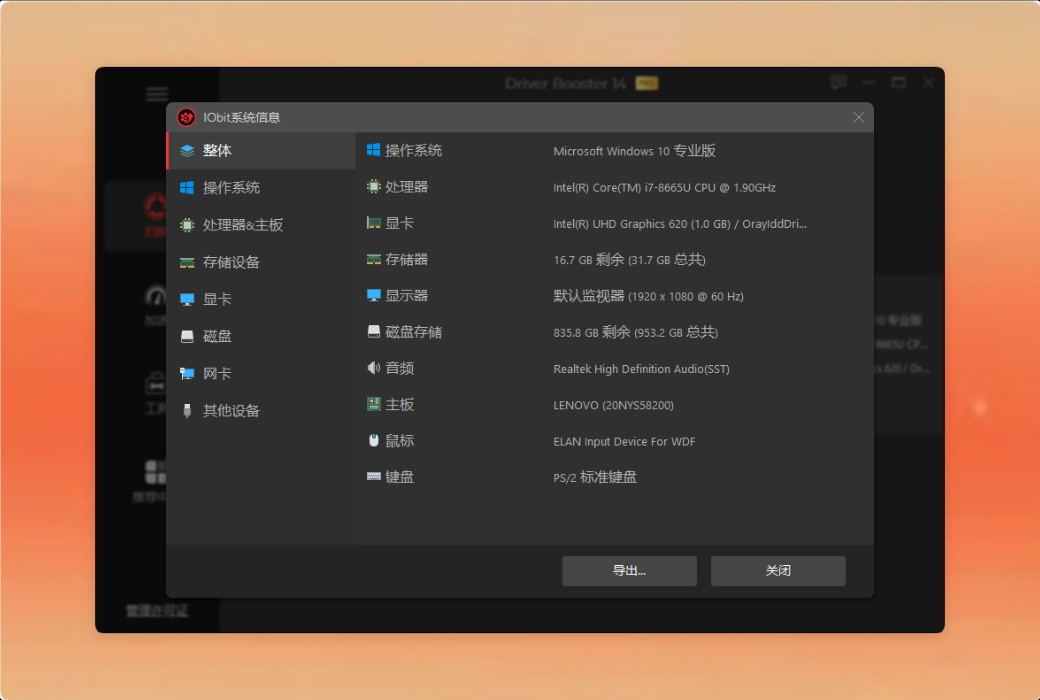Click Realtek High Definition Audio(SST) text

[x=641, y=369]
